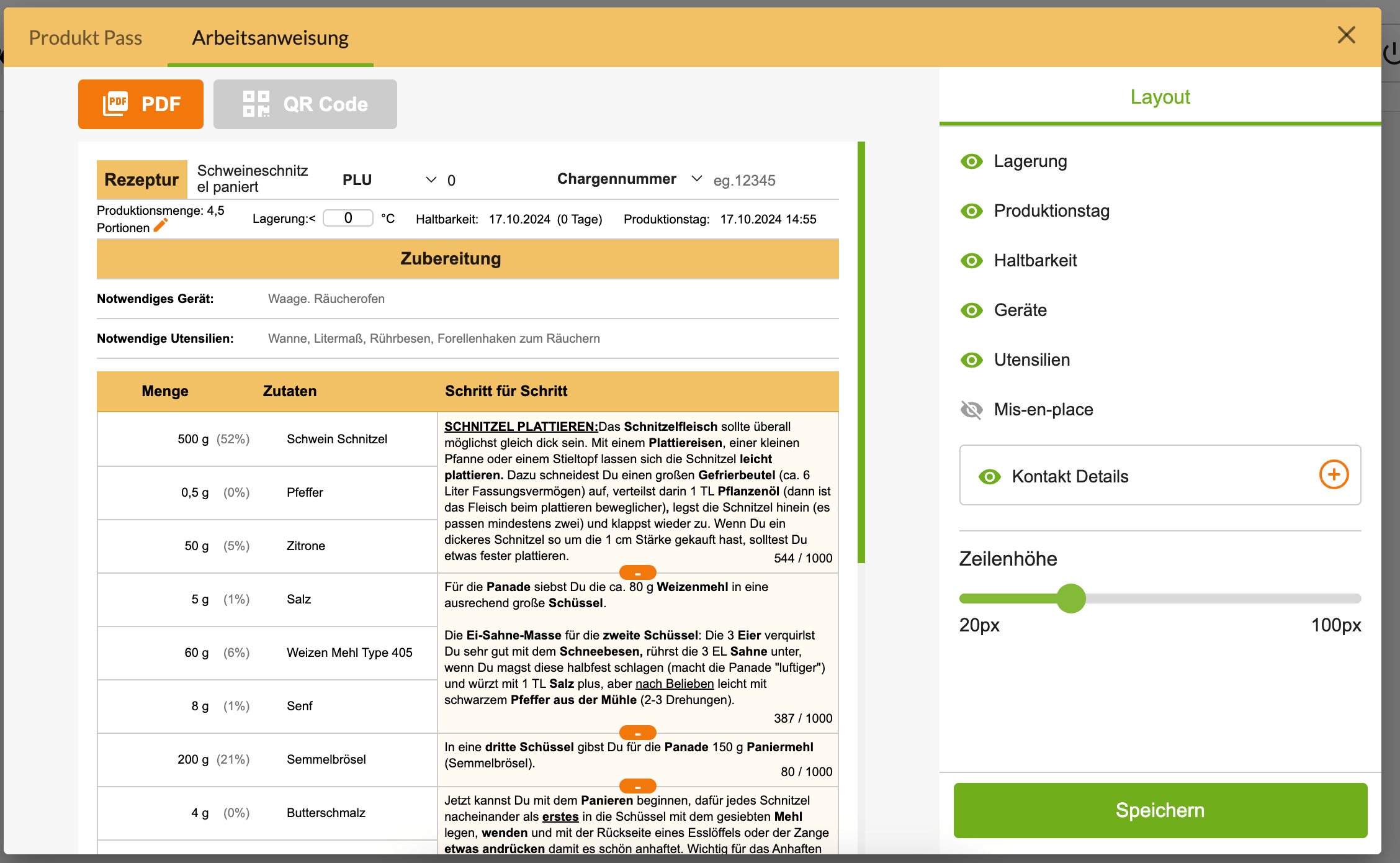Edit Produktionsmenge with pencil icon
This screenshot has width=1400, height=863.
point(161,225)
